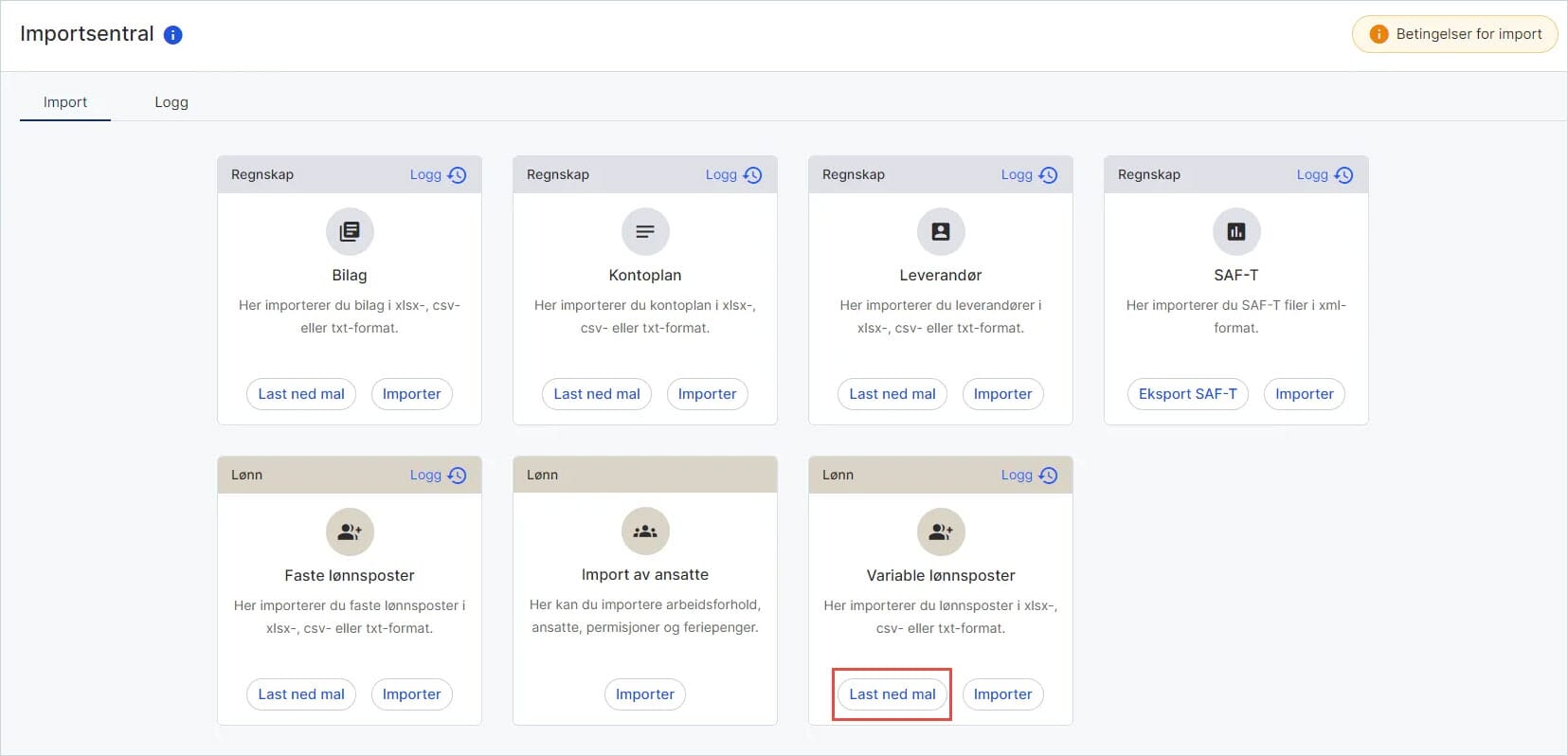The width and height of the screenshot is (1568, 756).
Task: Download template for Variable lønnsposter
Action: click(x=892, y=694)
